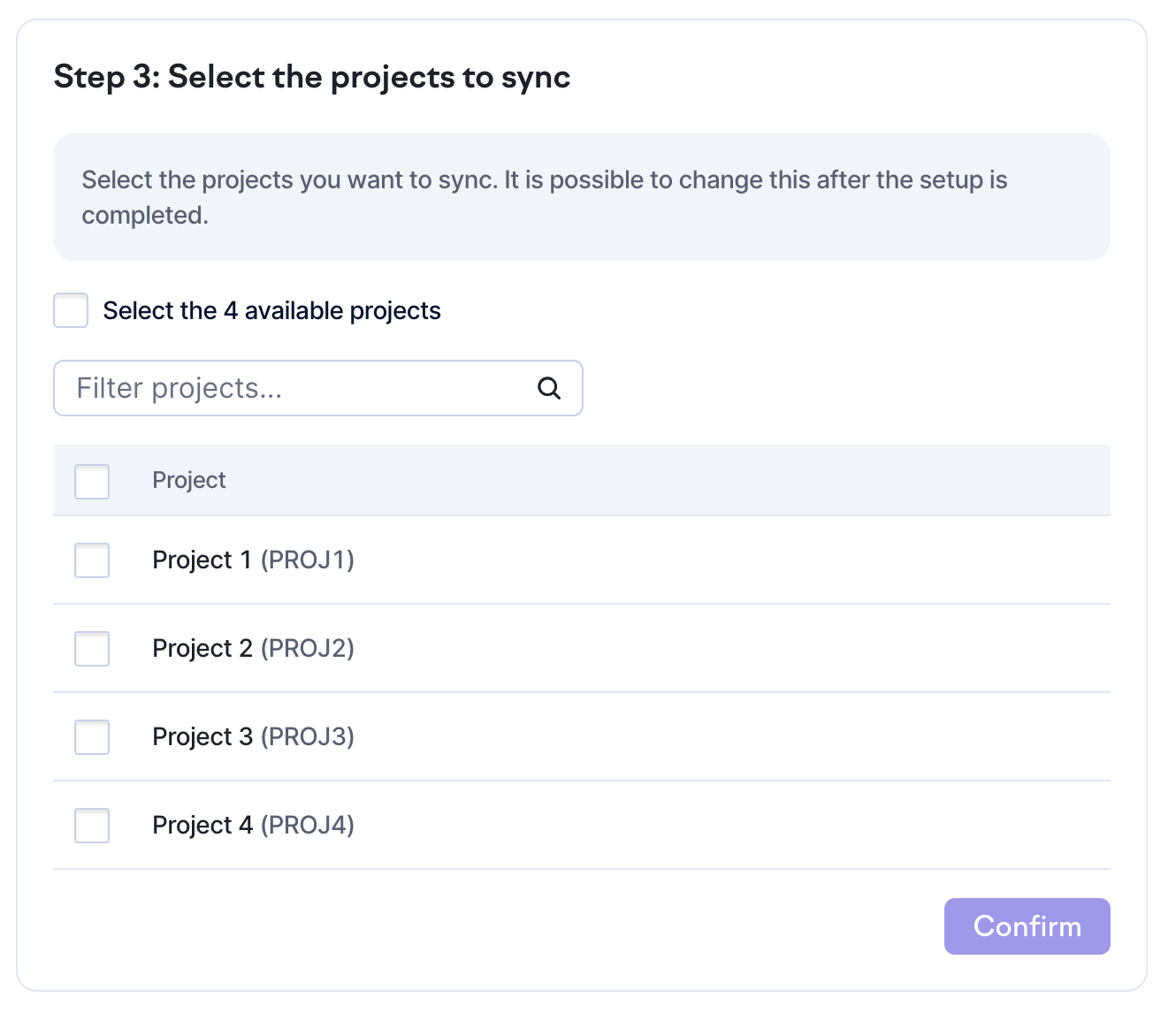1176x1013 pixels.
Task: Click the (PROJ1) key text
Action: point(308,560)
